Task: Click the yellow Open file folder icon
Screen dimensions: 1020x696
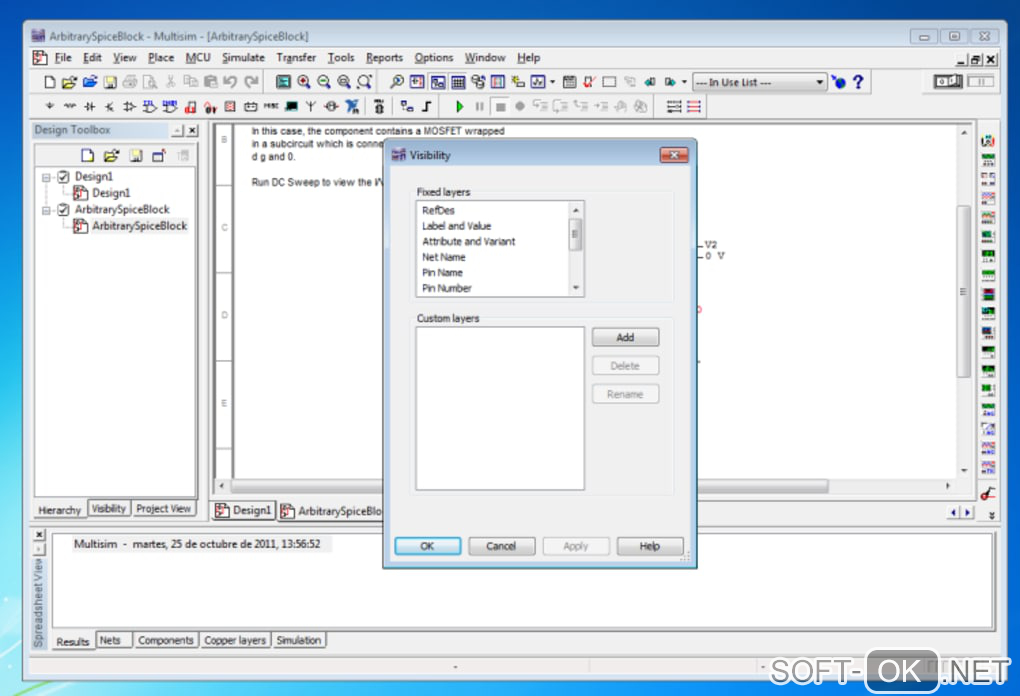Action: point(69,82)
